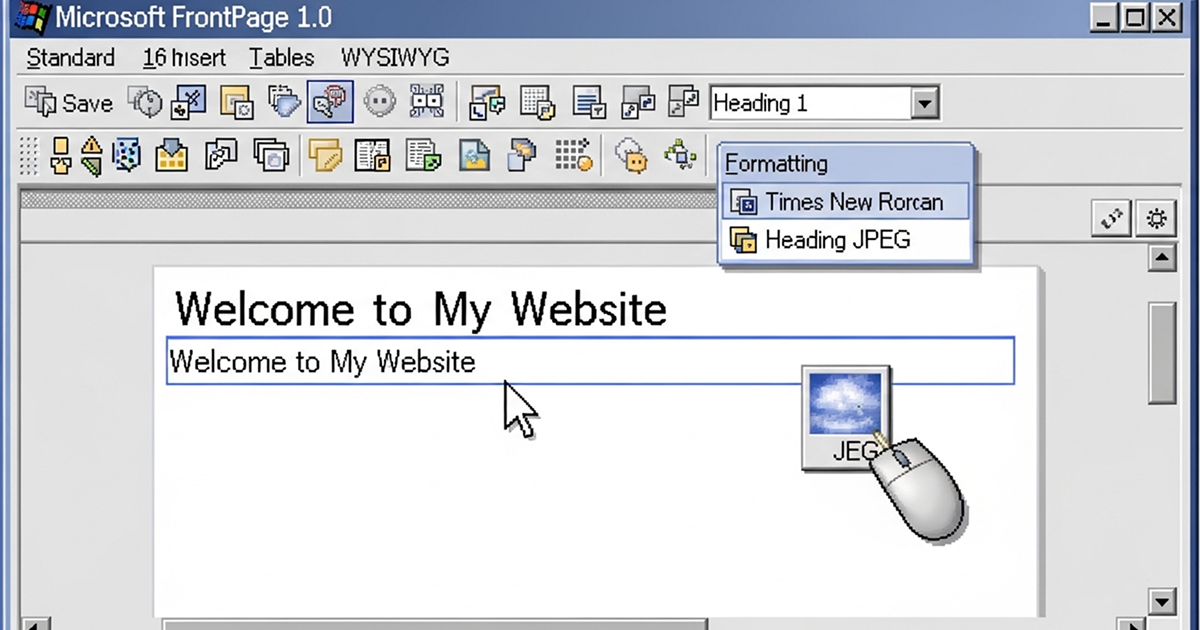Click the dotted grid icon with orange dot
The image size is (1200, 630).
pos(575,155)
